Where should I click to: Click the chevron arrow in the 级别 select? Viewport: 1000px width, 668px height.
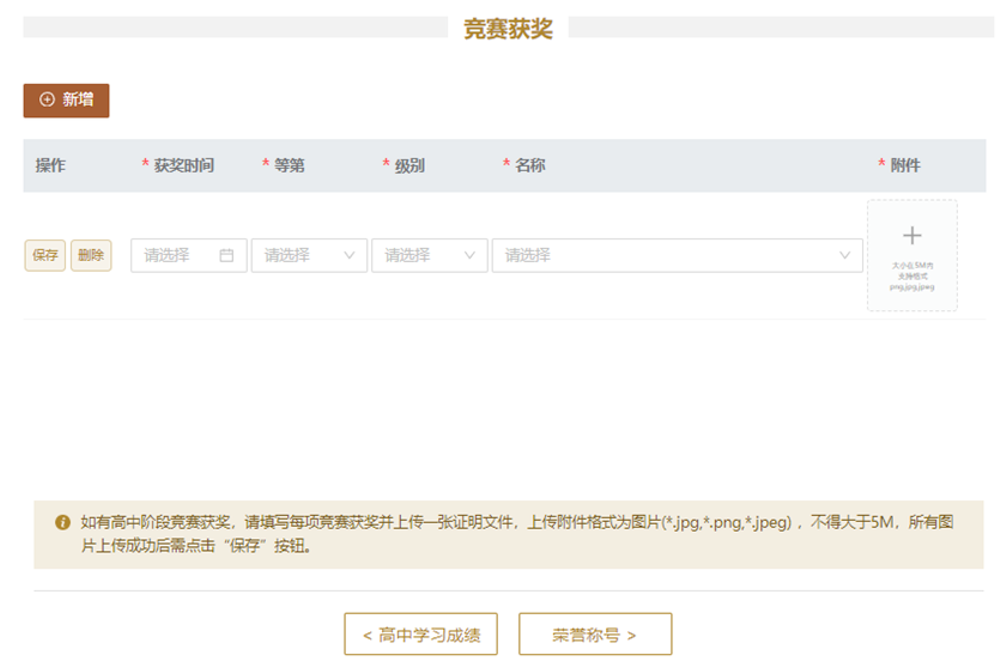[x=469, y=255]
